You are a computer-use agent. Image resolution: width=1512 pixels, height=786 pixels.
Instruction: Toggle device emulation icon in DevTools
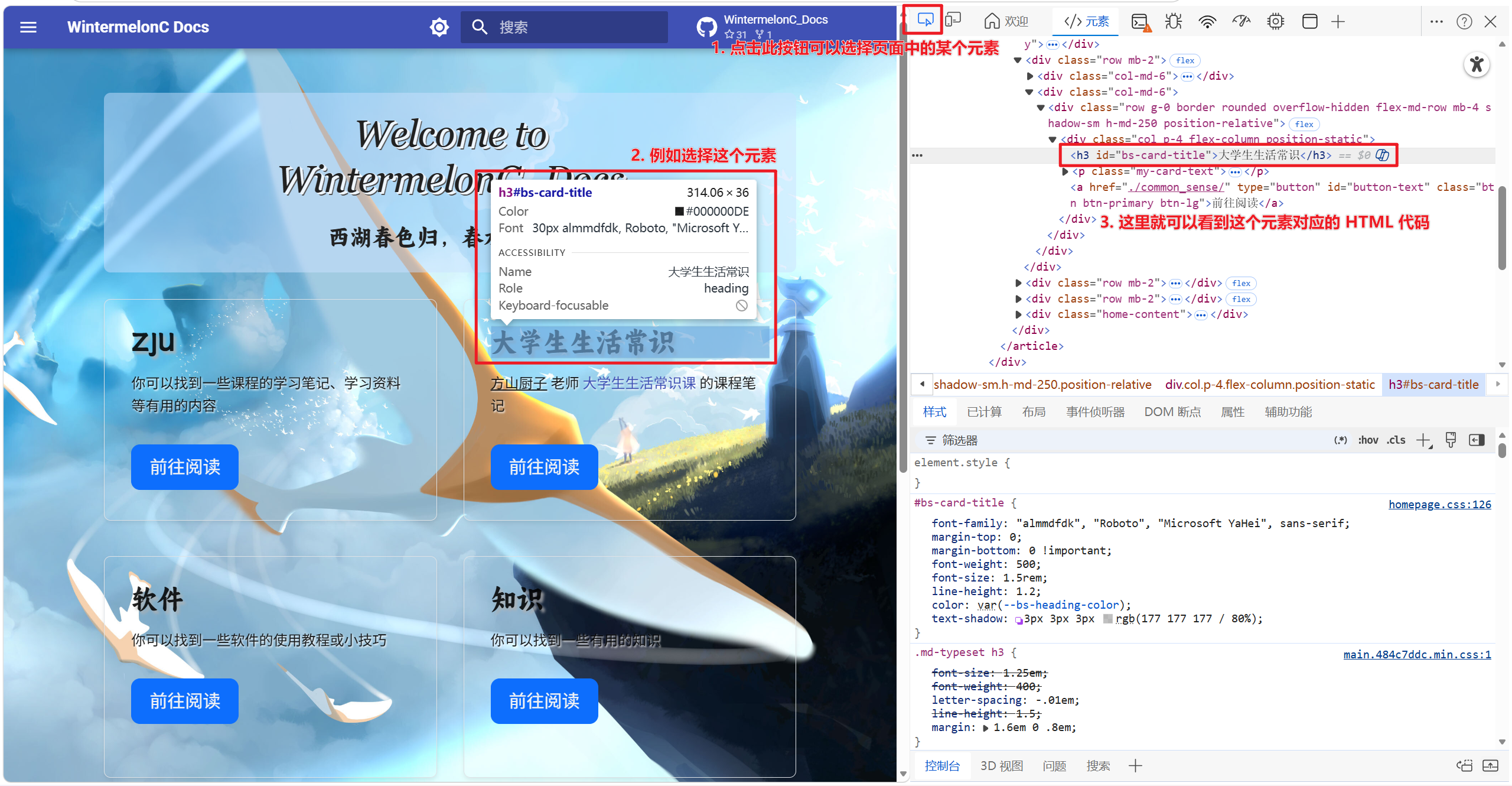tap(953, 21)
